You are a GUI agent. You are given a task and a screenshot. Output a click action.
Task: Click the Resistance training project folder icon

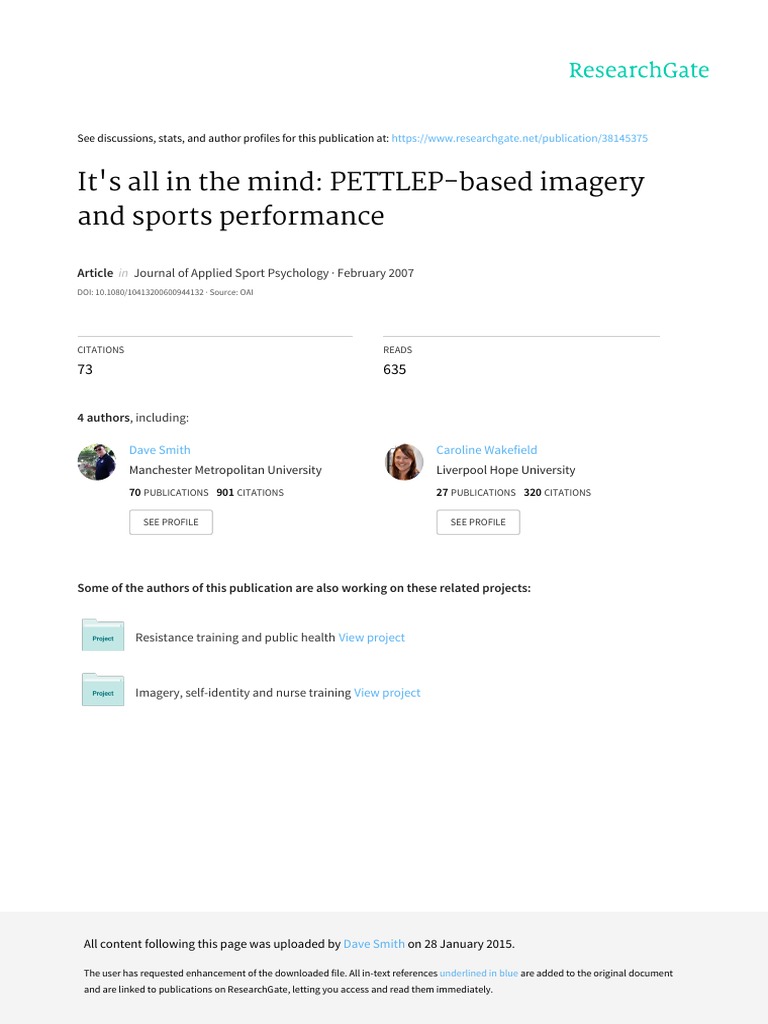click(102, 636)
